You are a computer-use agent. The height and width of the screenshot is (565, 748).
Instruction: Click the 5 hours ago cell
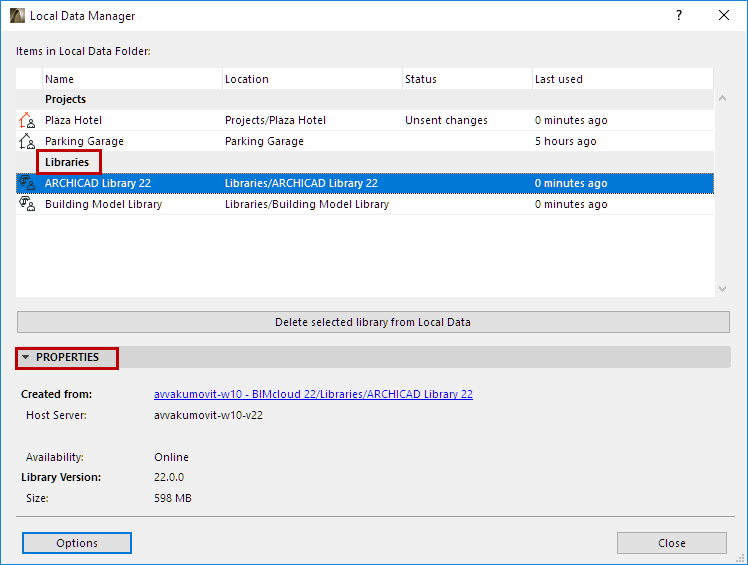(x=565, y=141)
